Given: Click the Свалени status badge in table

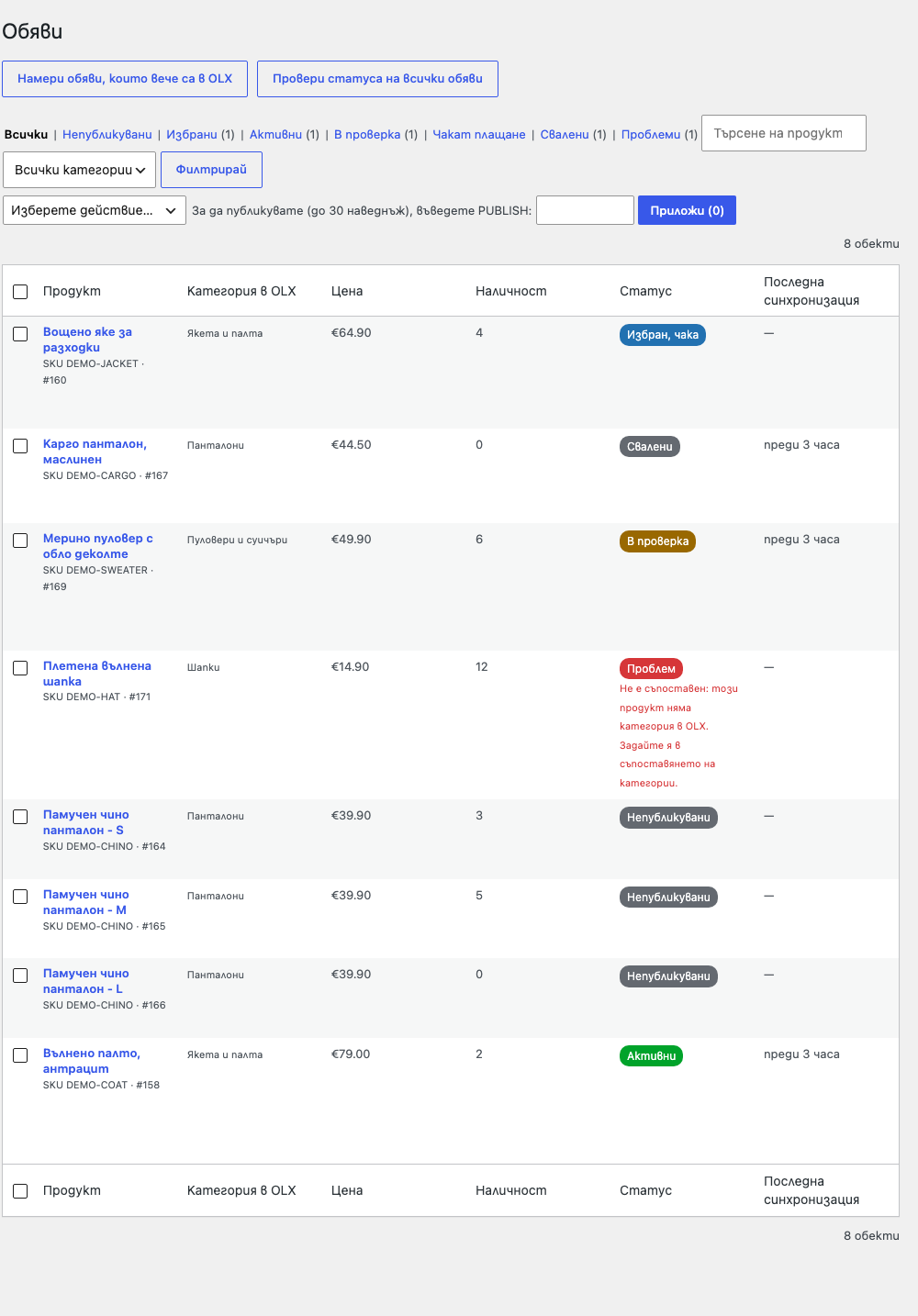Looking at the screenshot, I should pyautogui.click(x=650, y=447).
